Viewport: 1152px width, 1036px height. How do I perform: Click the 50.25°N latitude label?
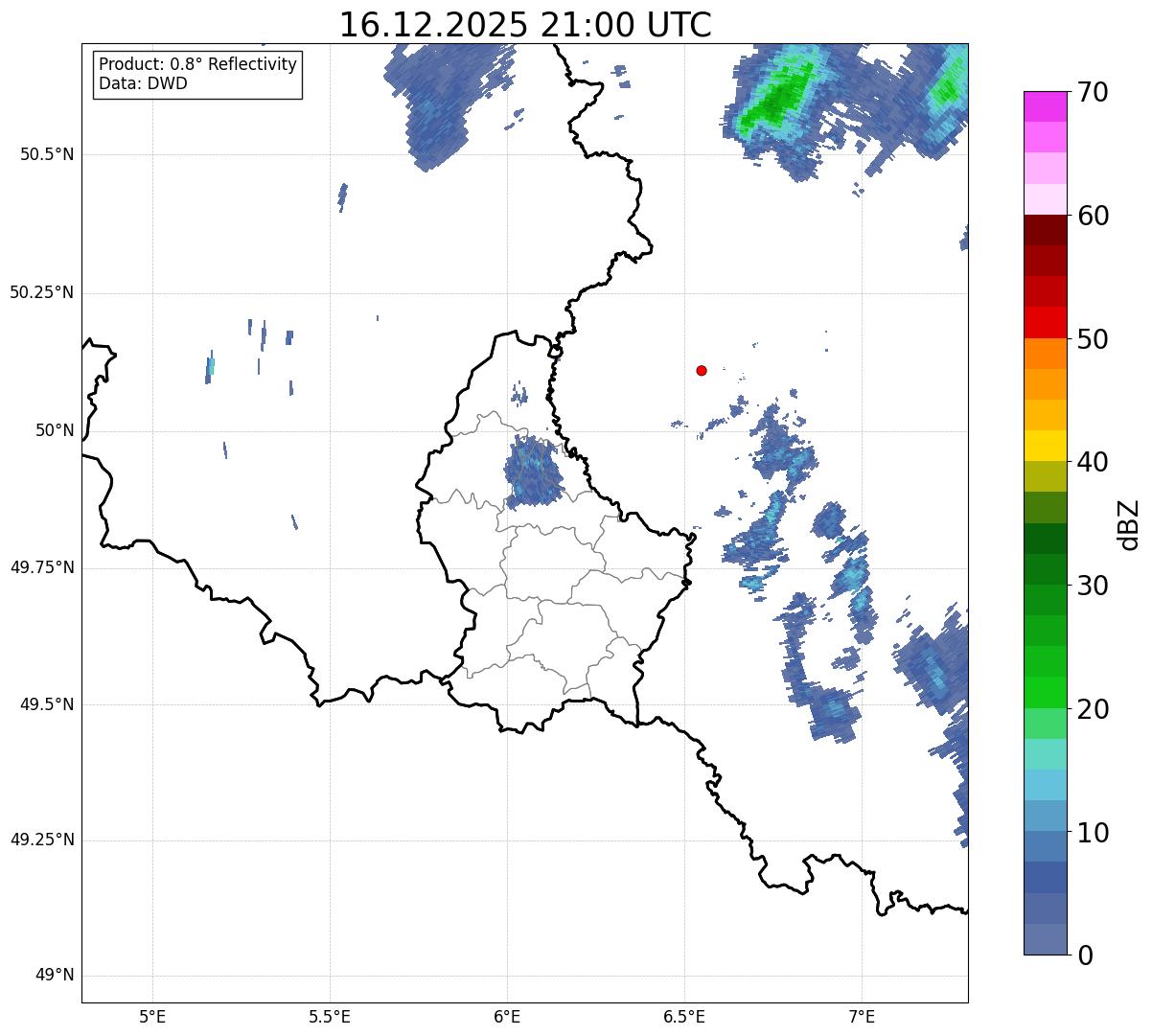[41, 292]
